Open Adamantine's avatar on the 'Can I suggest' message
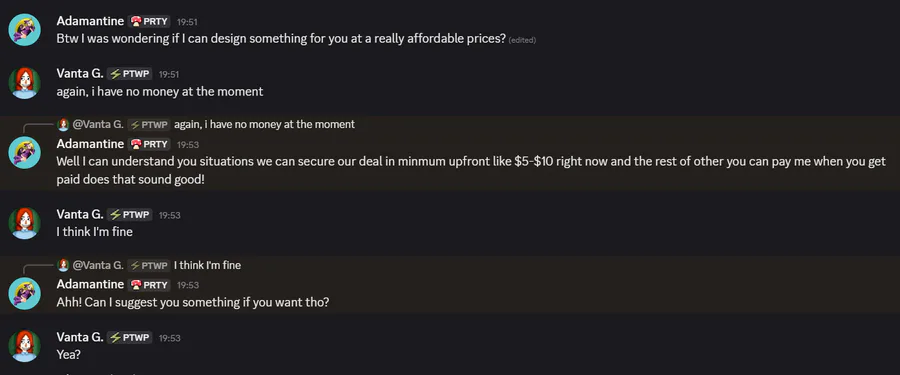Image resolution: width=900 pixels, height=375 pixels. click(x=25, y=293)
